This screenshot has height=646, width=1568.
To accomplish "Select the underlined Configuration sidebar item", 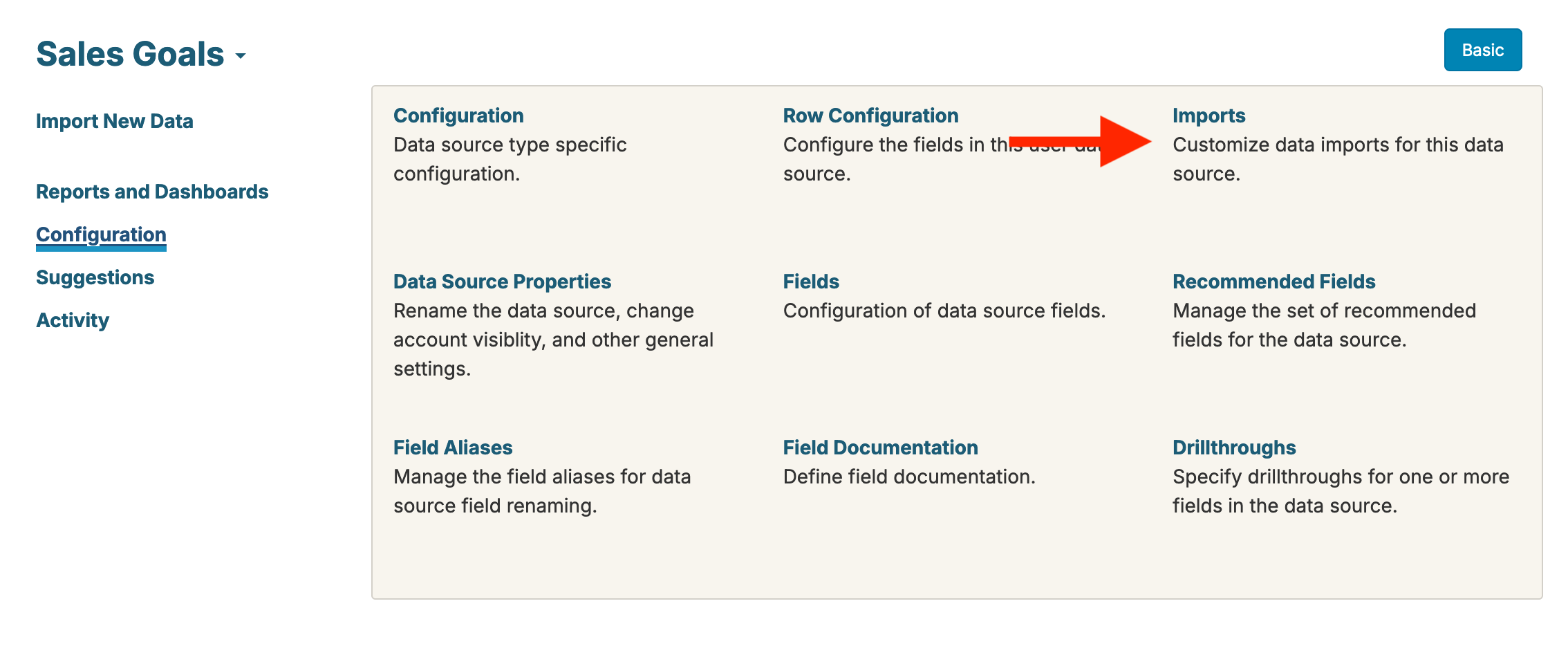I will [x=101, y=234].
